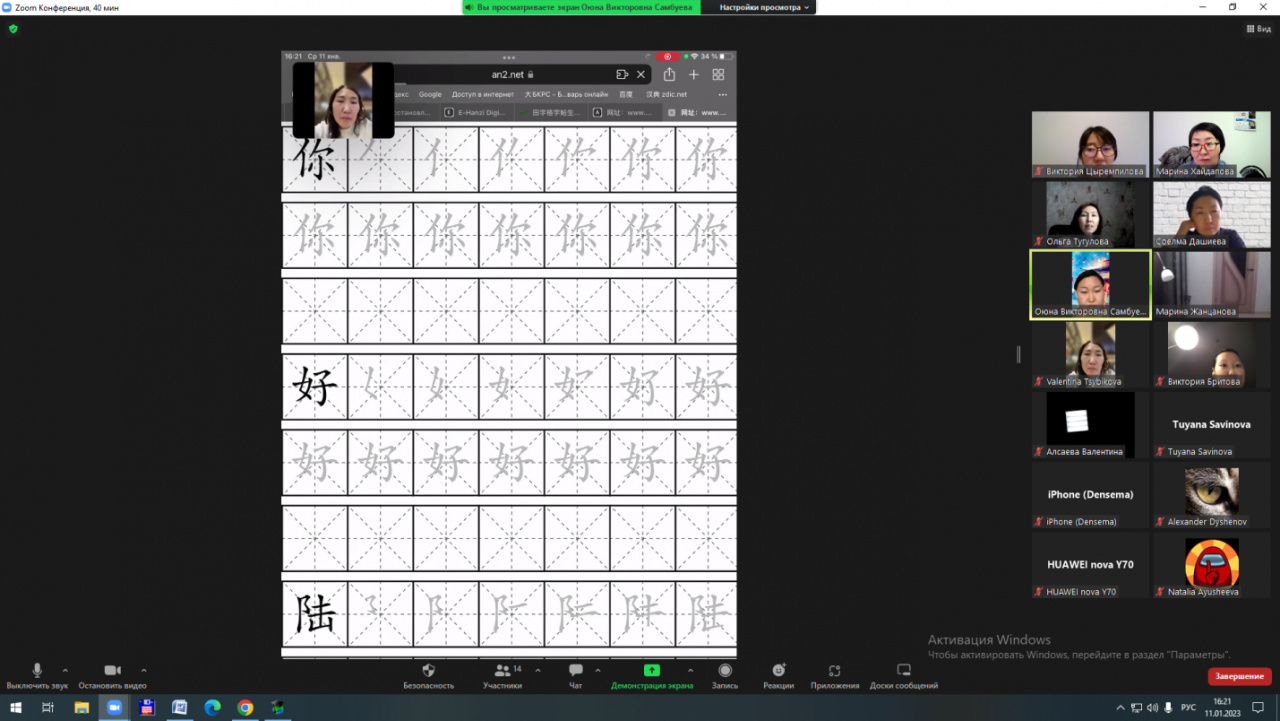Start recording with Запись button

[x=724, y=671]
